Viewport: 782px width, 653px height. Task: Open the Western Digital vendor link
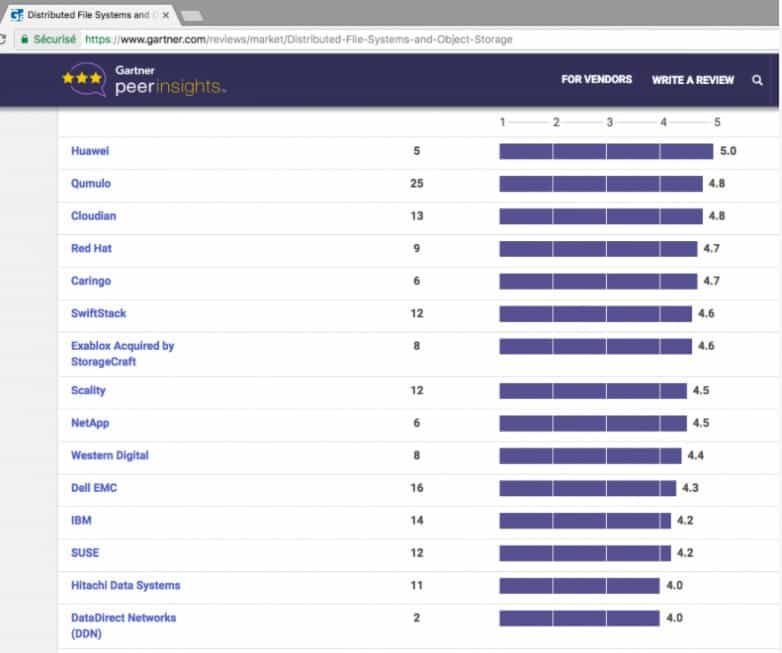click(x=110, y=455)
